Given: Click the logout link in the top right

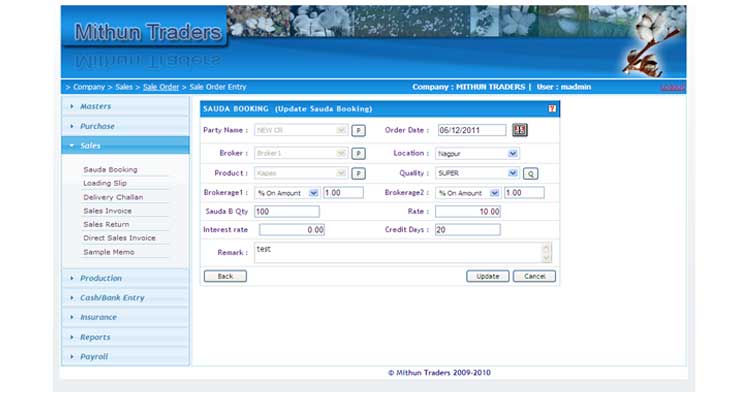Looking at the screenshot, I should coord(672,87).
